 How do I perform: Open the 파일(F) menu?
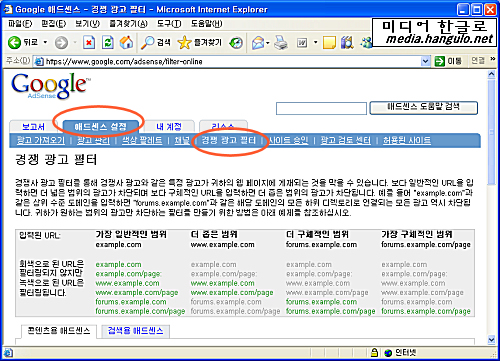click(x=20, y=24)
